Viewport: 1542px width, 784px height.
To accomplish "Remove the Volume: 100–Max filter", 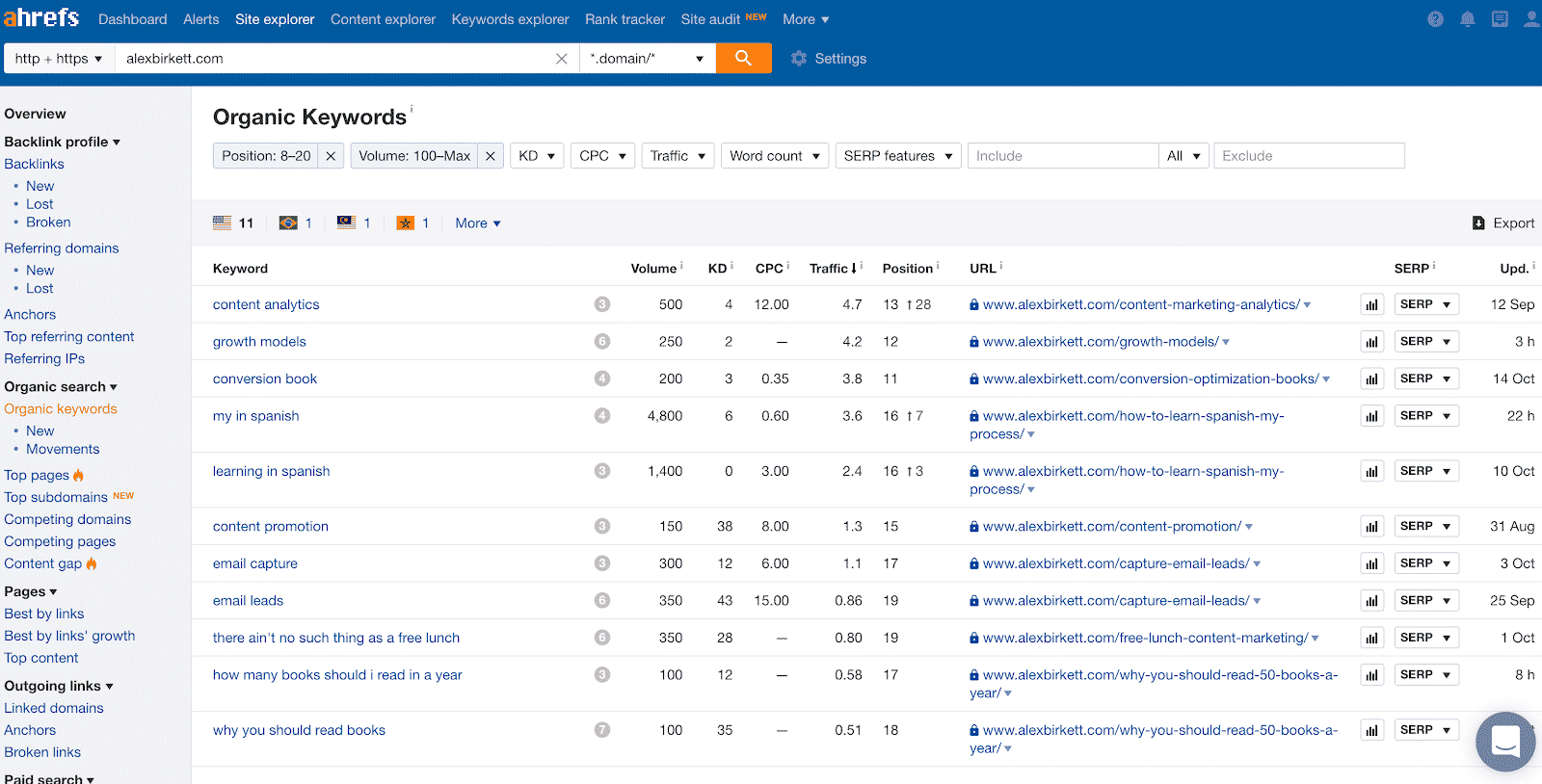I will tap(491, 156).
